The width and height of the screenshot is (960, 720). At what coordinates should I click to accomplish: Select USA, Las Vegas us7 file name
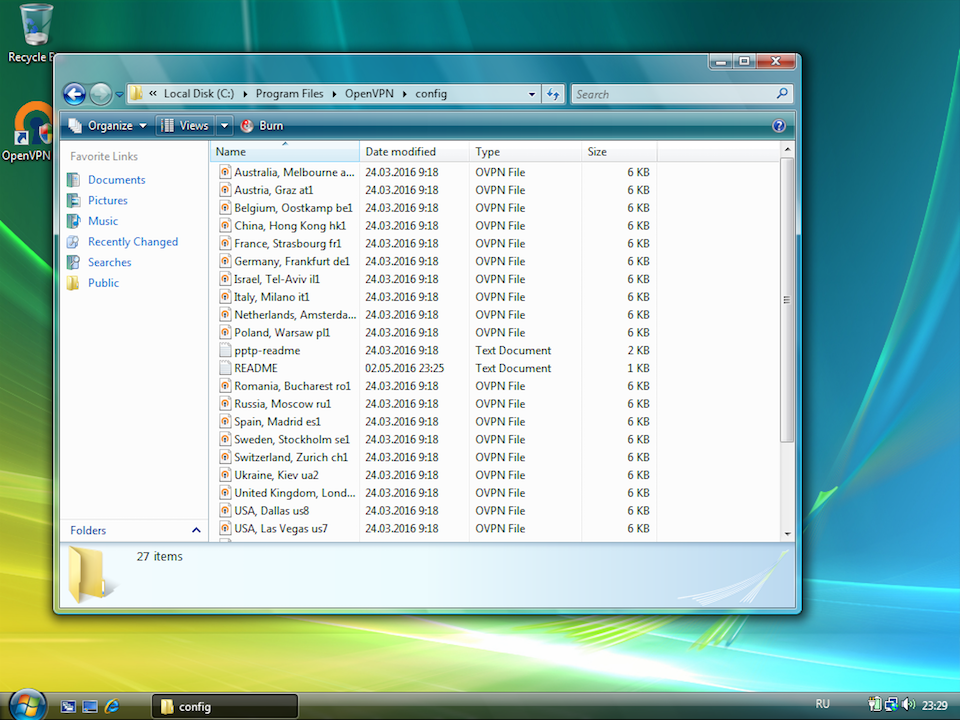(281, 528)
